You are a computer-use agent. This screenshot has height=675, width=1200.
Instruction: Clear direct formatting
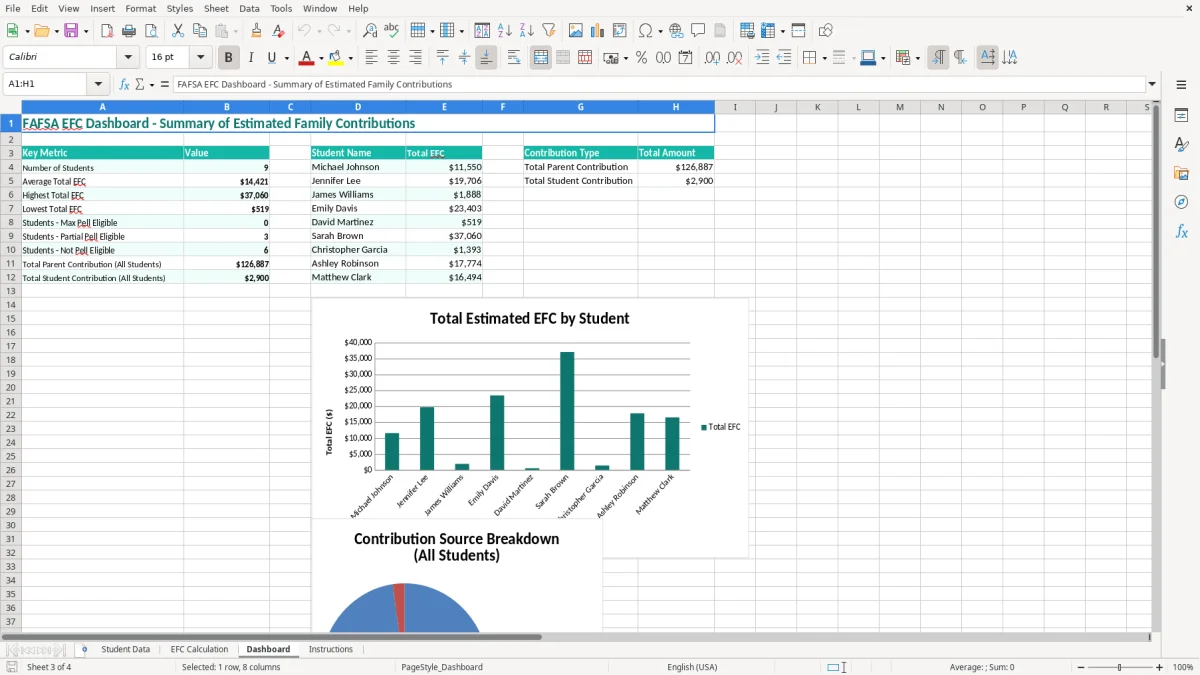pyautogui.click(x=279, y=31)
